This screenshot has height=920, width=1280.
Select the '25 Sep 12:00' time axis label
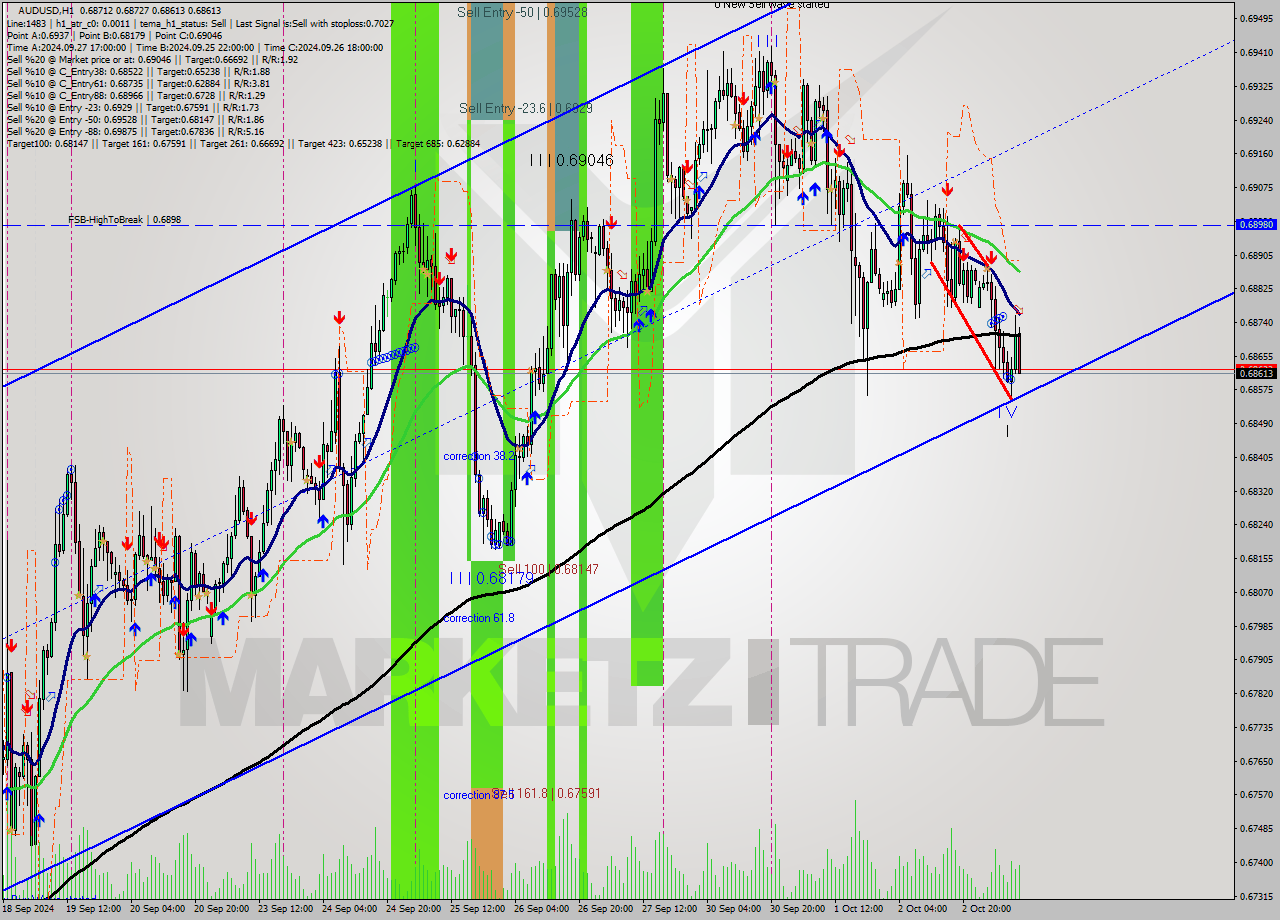(x=478, y=909)
